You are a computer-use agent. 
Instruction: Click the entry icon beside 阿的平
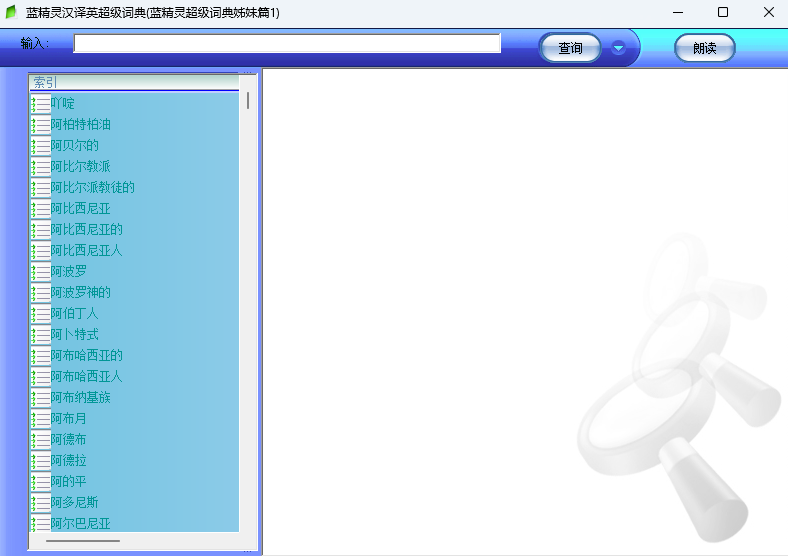pos(41,482)
